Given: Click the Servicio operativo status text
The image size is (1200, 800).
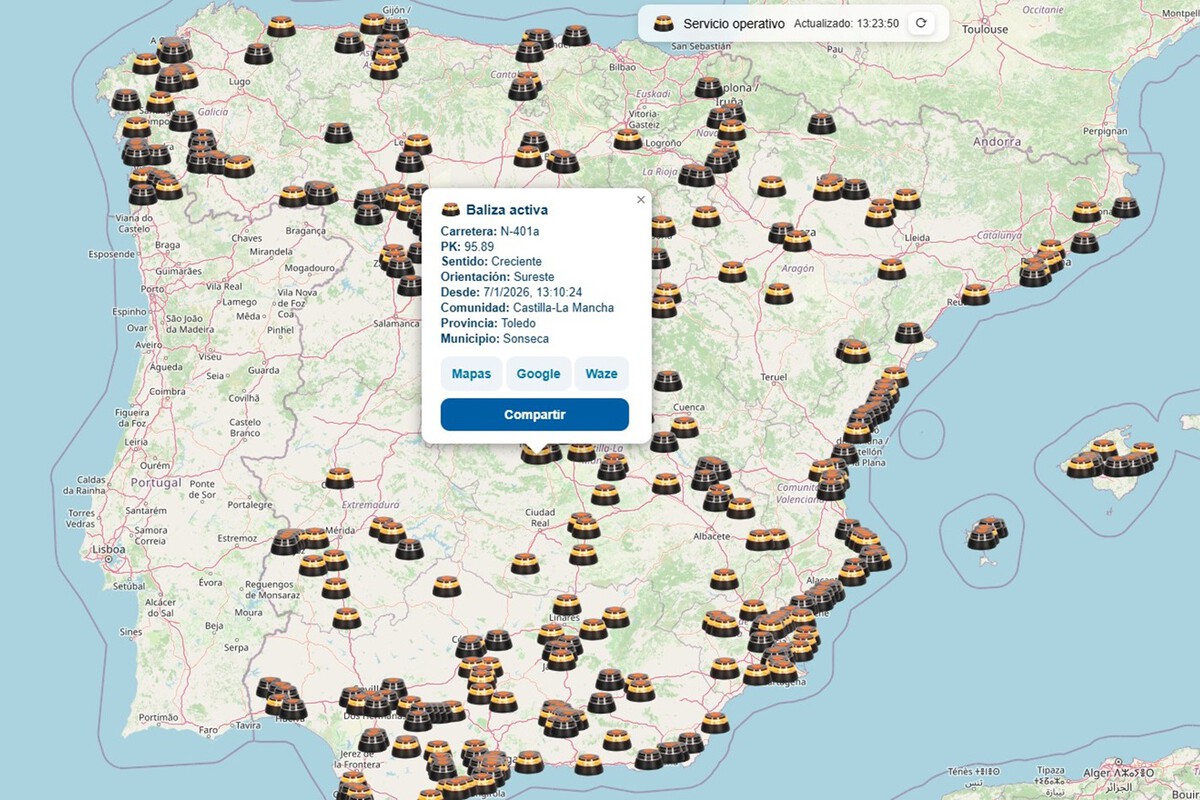Looking at the screenshot, I should click(734, 23).
